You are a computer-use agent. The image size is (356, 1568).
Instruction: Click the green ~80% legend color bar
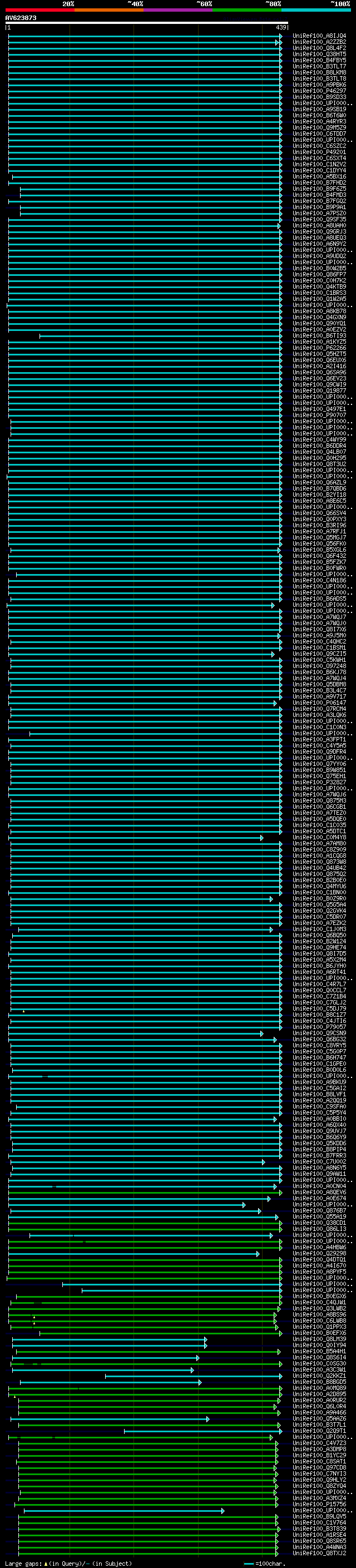[x=247, y=10]
